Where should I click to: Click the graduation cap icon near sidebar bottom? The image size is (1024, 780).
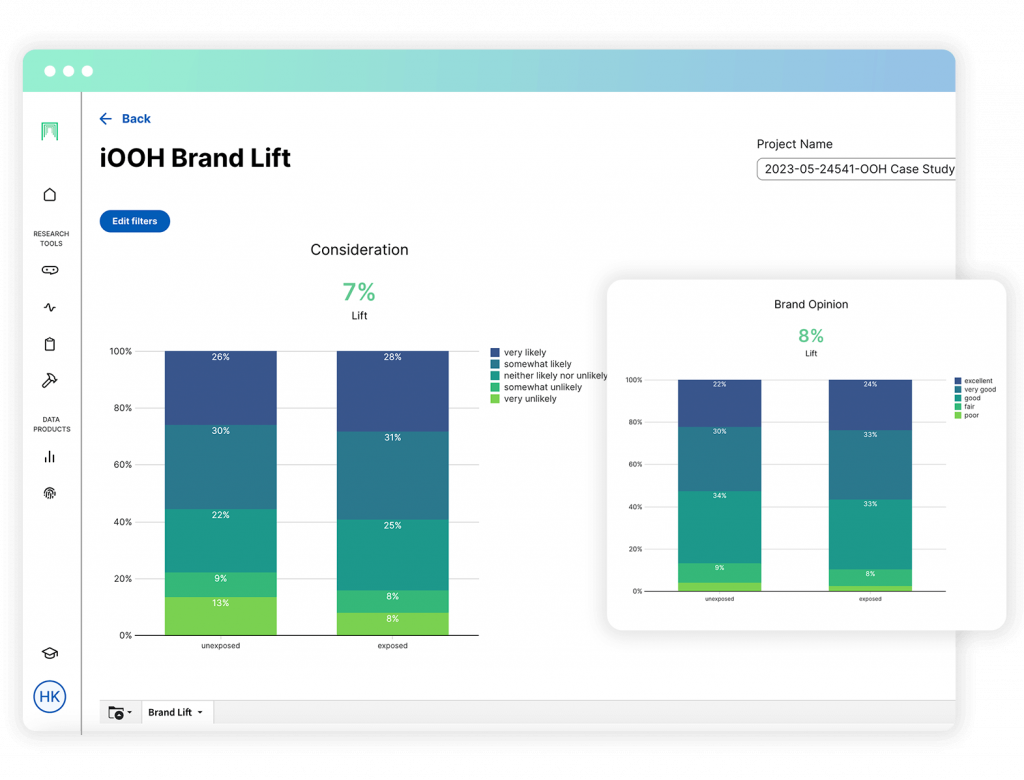tap(49, 652)
